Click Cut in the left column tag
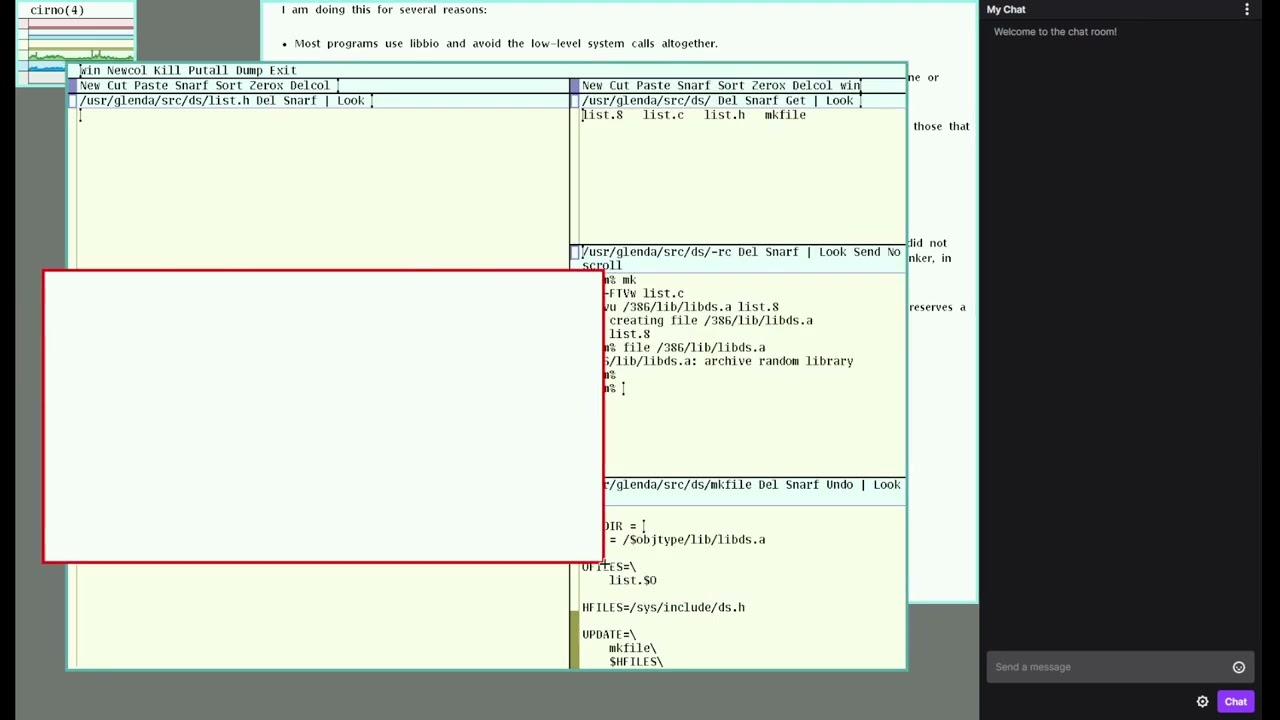This screenshot has height=720, width=1280. pos(117,86)
